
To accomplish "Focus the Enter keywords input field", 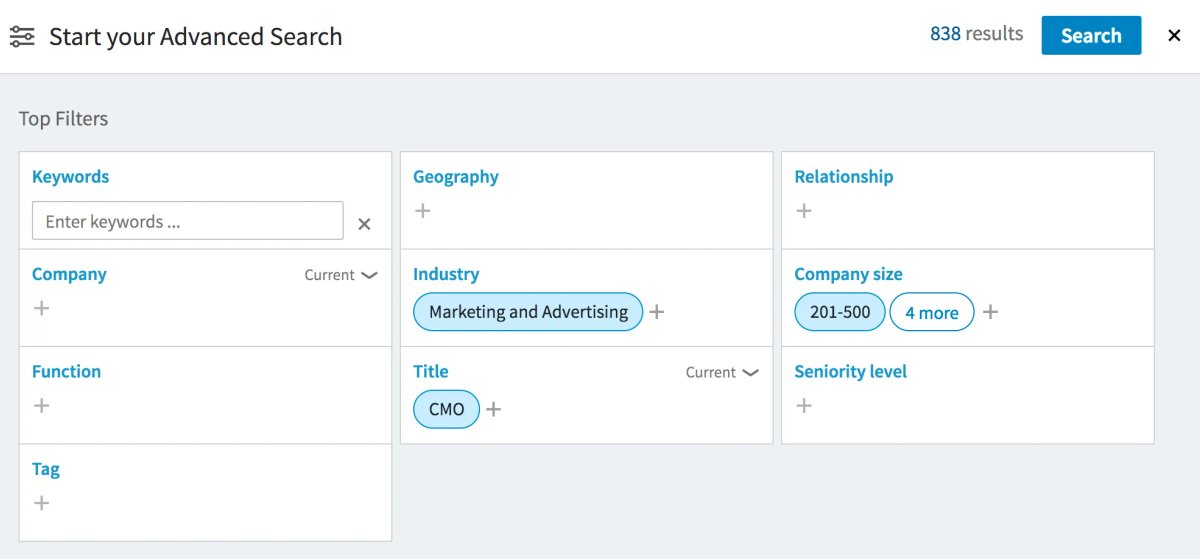I will [x=187, y=221].
